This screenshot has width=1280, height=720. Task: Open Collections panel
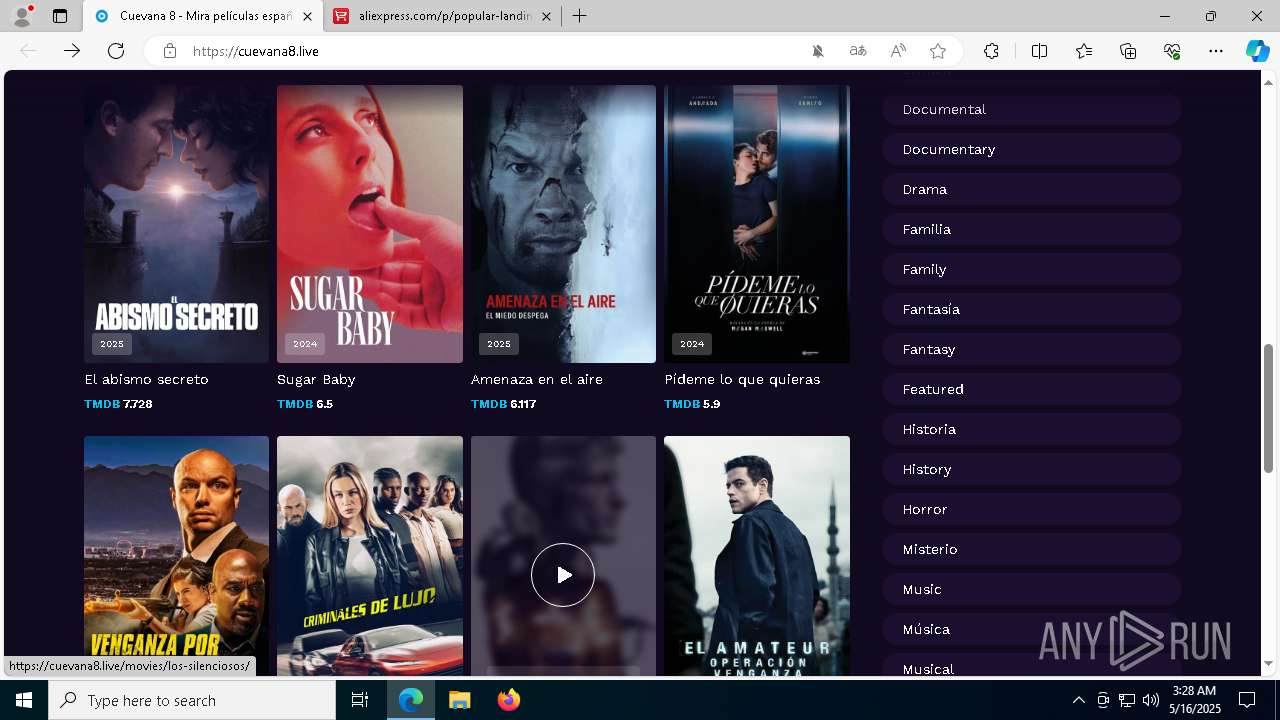pyautogui.click(x=1128, y=51)
